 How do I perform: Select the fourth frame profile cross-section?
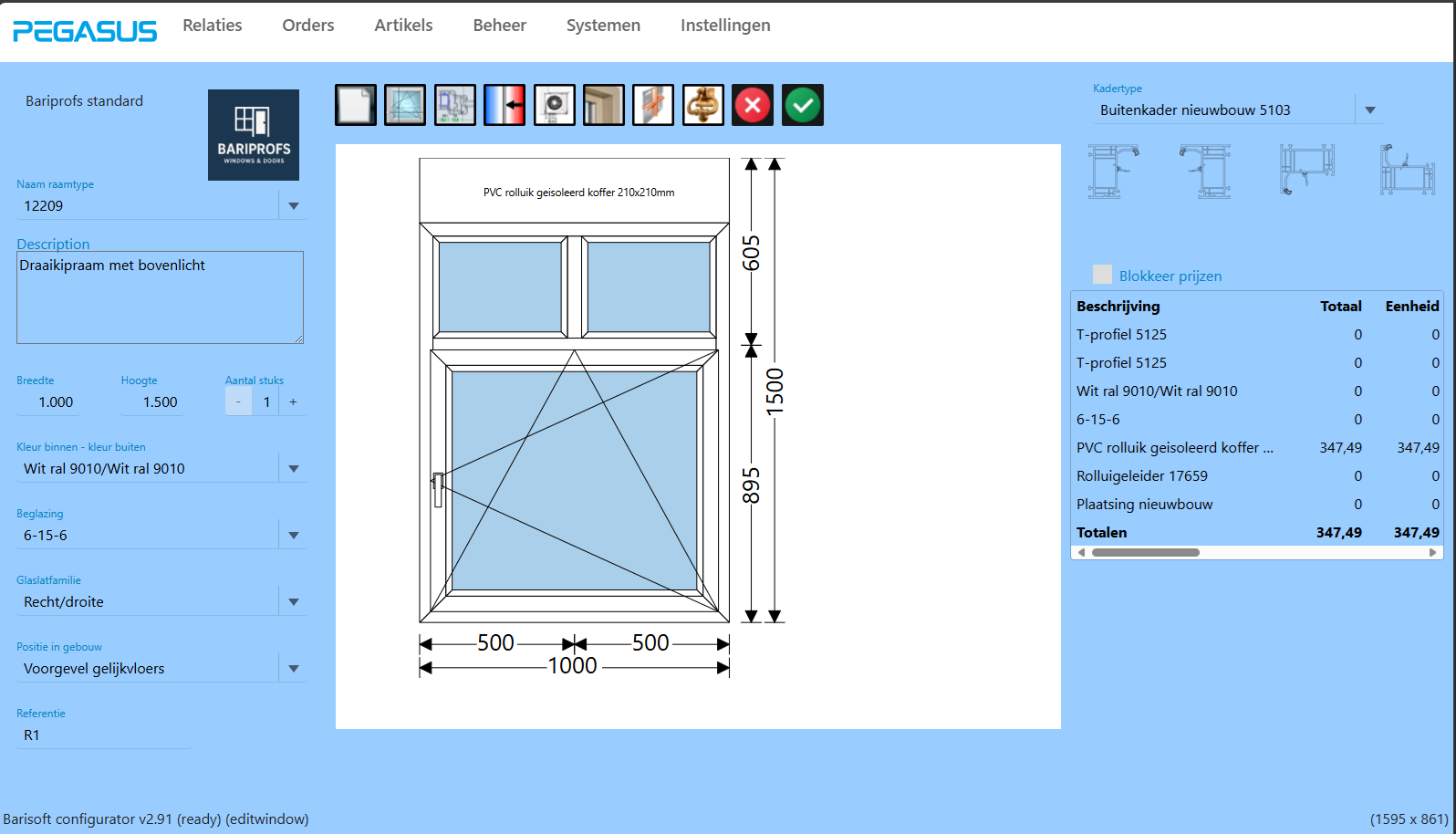point(1408,171)
